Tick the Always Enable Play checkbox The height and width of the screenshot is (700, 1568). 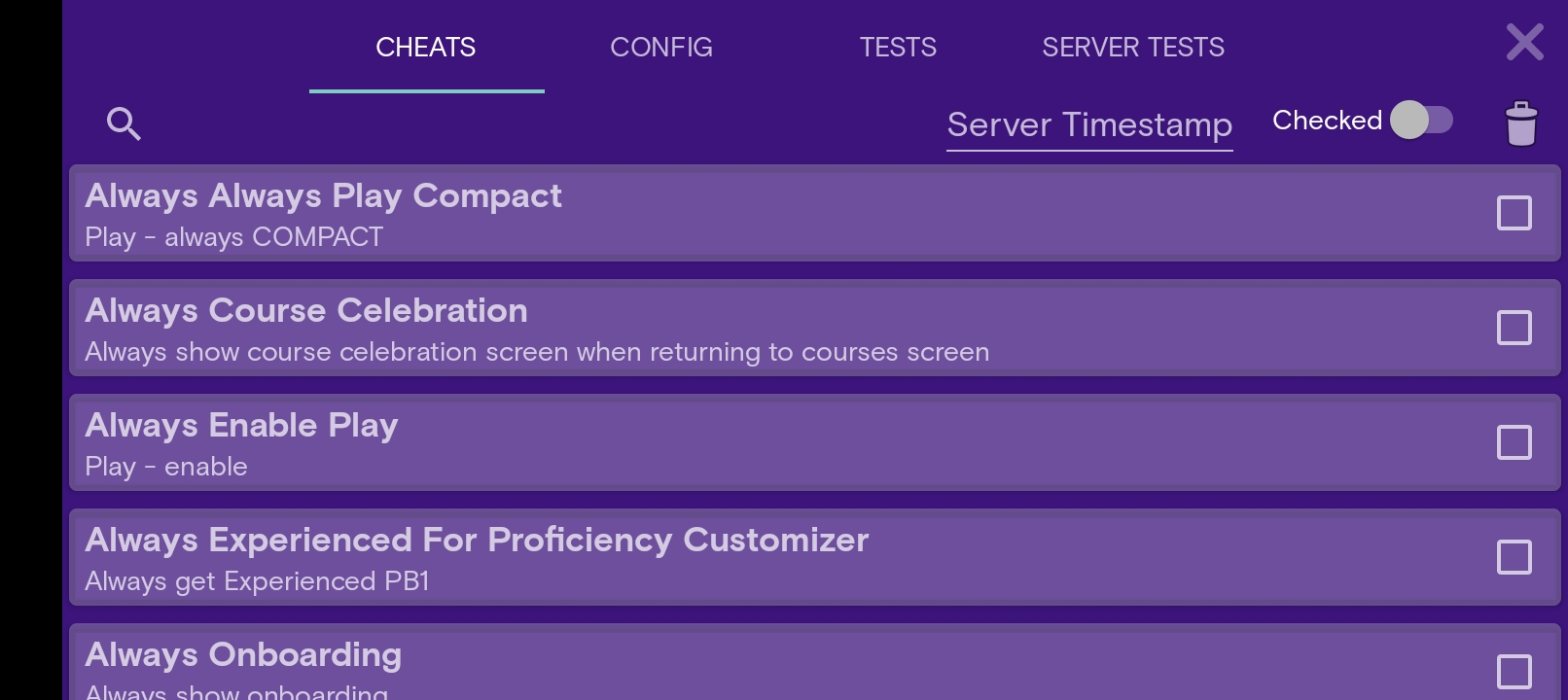(x=1515, y=442)
